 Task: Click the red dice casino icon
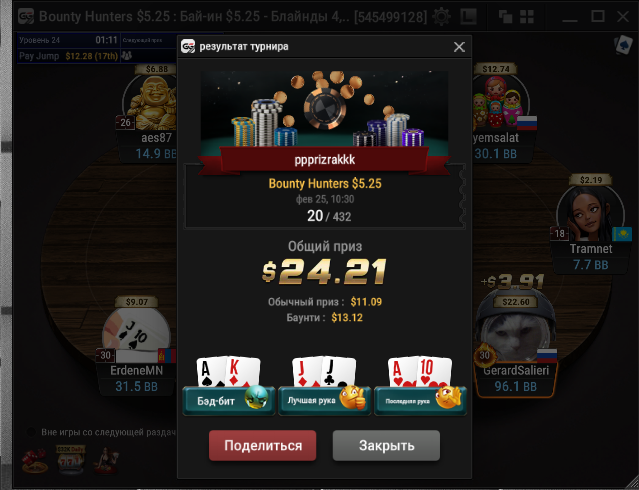[35, 461]
